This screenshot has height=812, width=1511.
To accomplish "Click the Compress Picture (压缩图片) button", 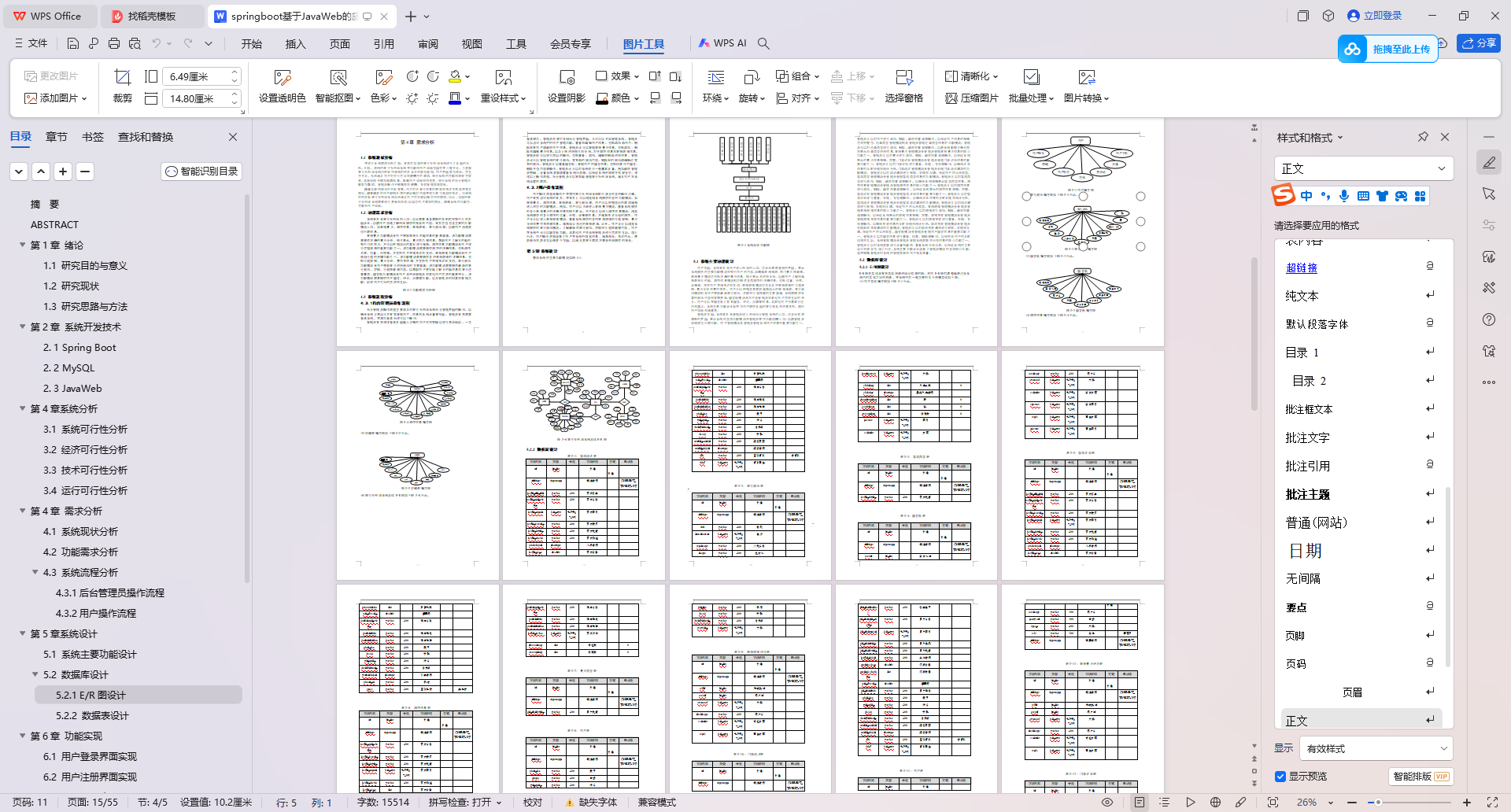I will coord(971,98).
